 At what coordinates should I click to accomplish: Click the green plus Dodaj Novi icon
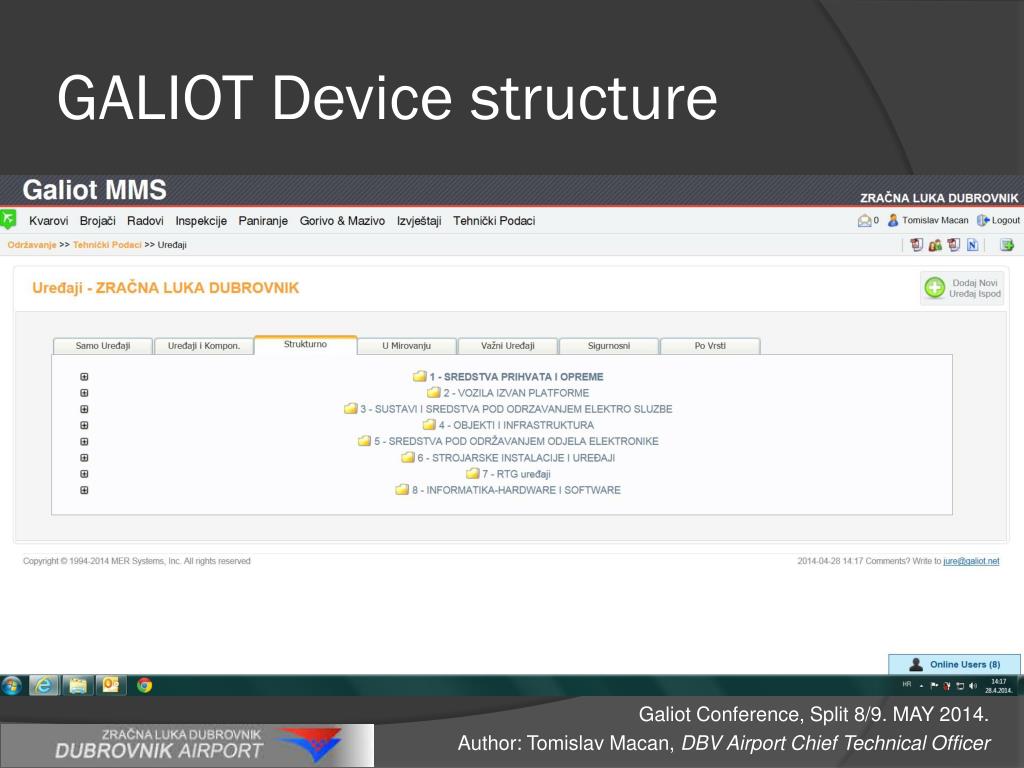pos(935,288)
